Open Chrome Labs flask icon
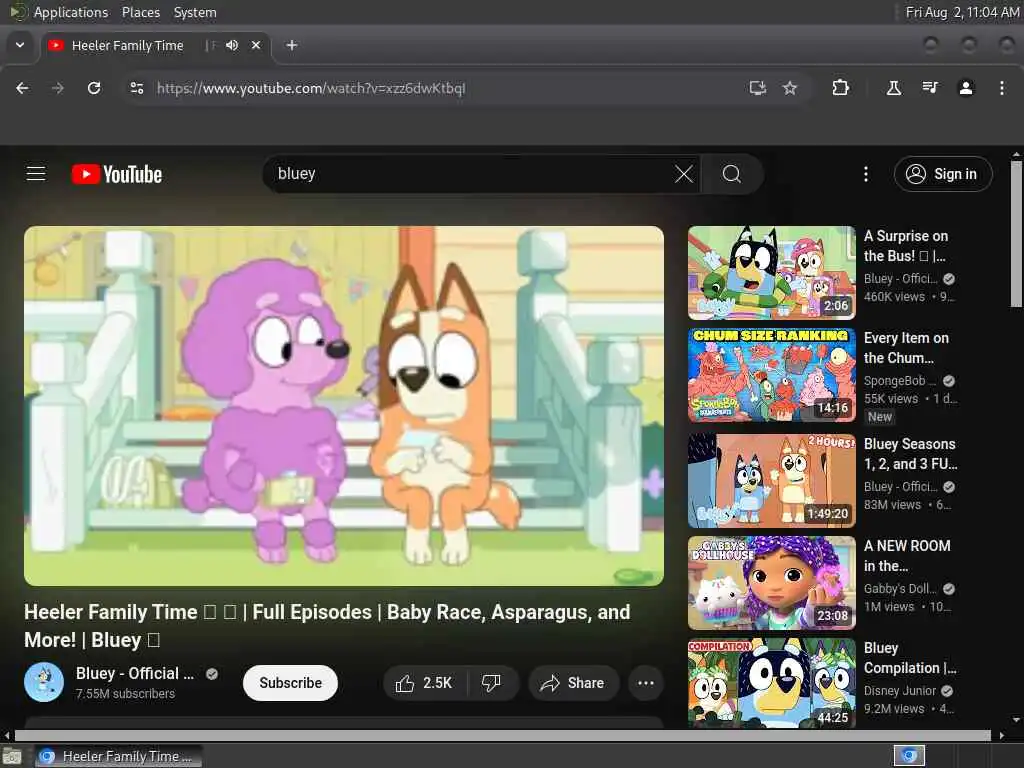Image resolution: width=1024 pixels, height=768 pixels. pos(893,88)
